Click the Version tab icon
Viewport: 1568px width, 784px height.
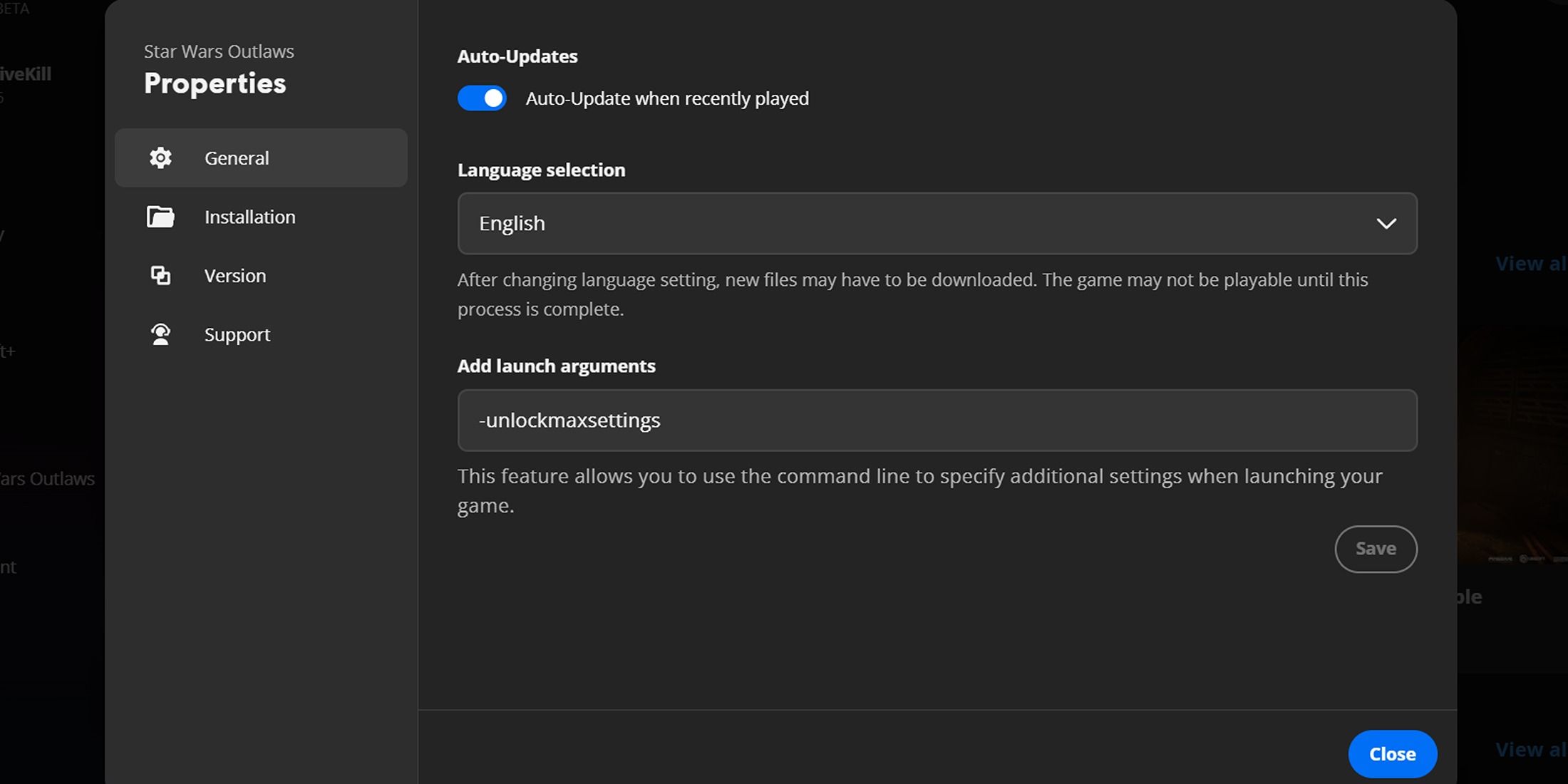coord(159,275)
